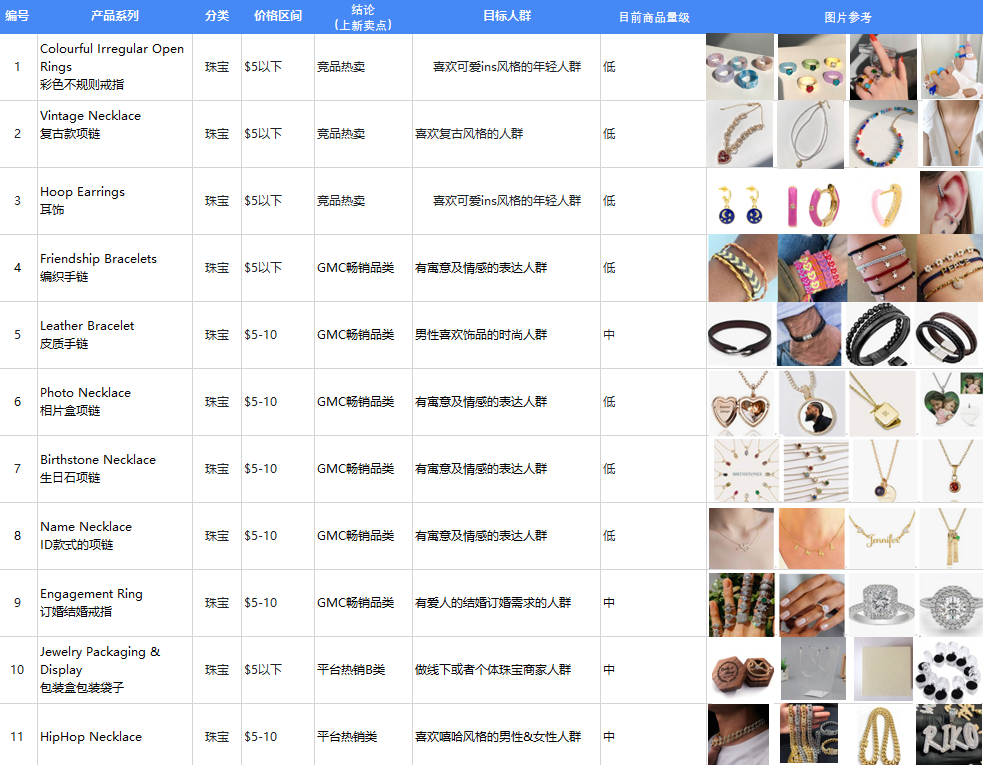Open the pink heart woven bracelets image
Image resolution: width=983 pixels, height=765 pixels.
[x=812, y=268]
